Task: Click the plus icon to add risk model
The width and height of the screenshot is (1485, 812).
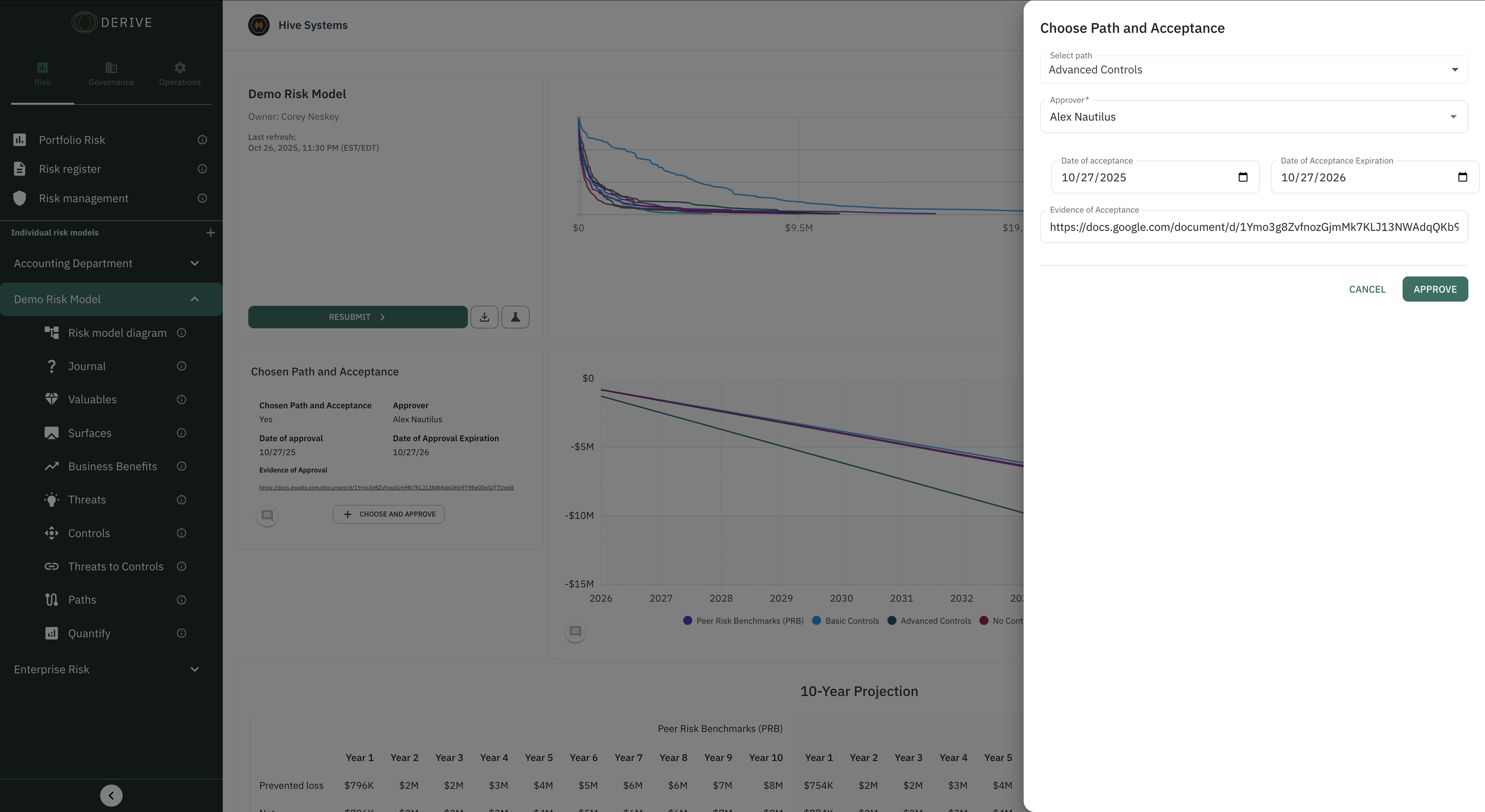Action: point(210,233)
